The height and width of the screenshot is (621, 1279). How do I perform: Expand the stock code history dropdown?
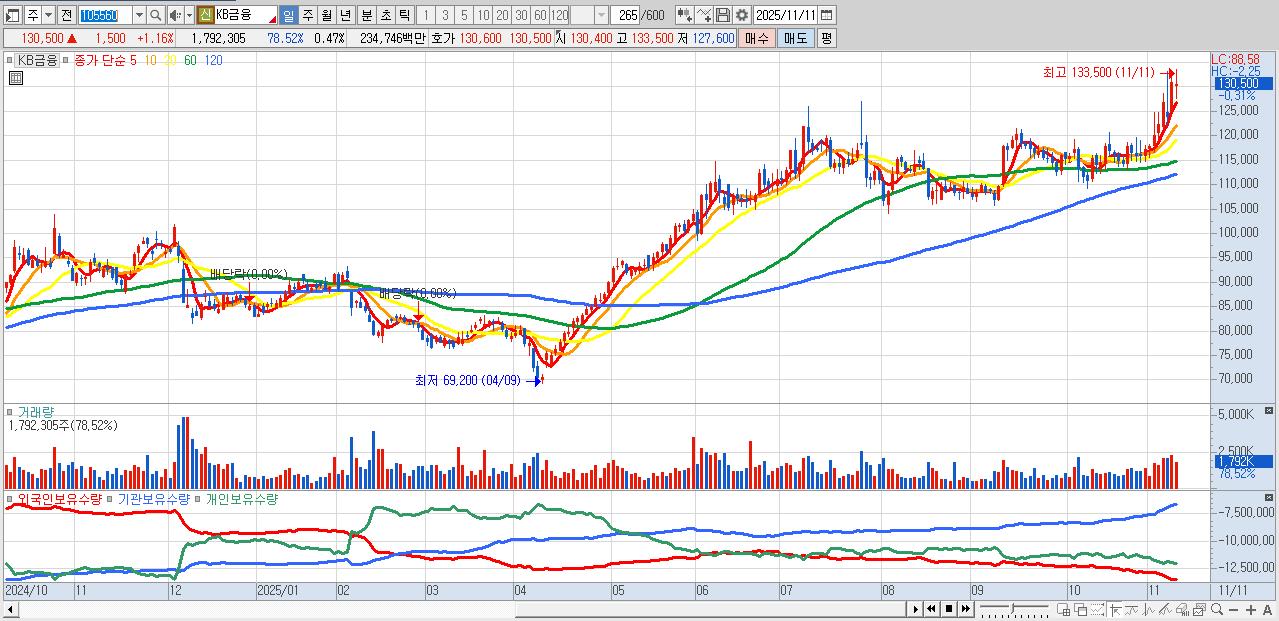140,16
